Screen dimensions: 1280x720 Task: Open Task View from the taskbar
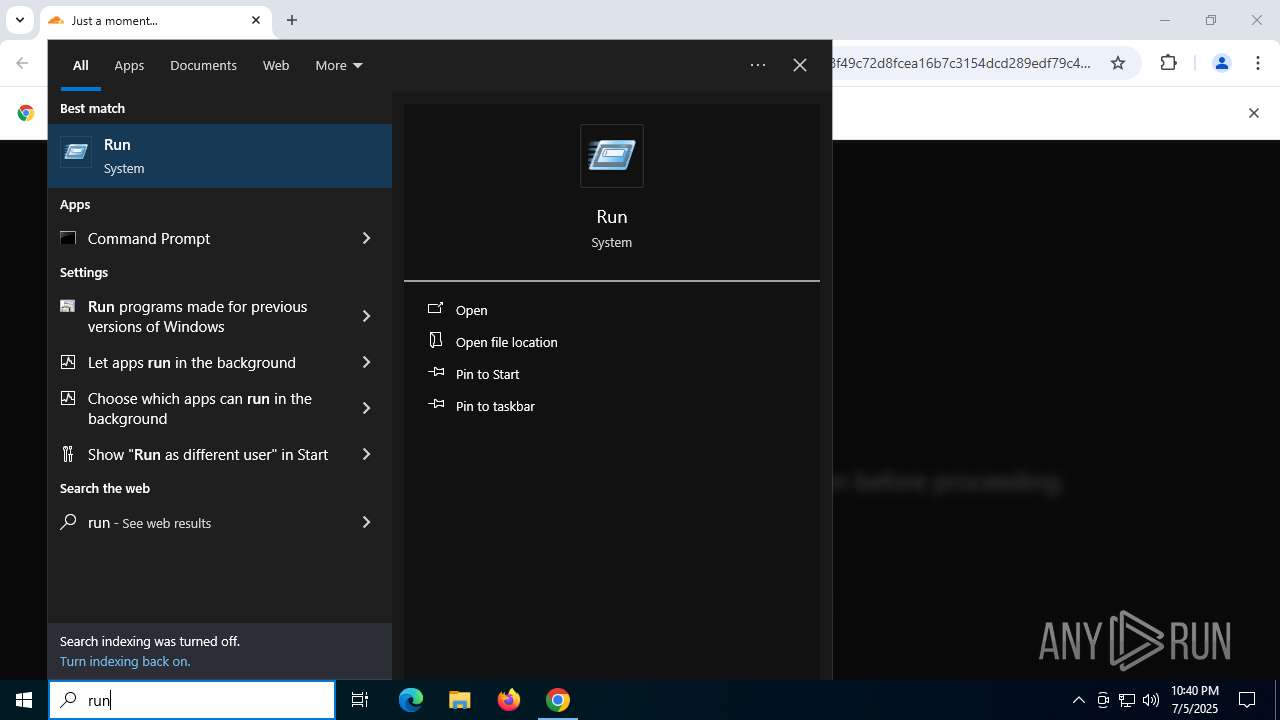pyautogui.click(x=360, y=700)
